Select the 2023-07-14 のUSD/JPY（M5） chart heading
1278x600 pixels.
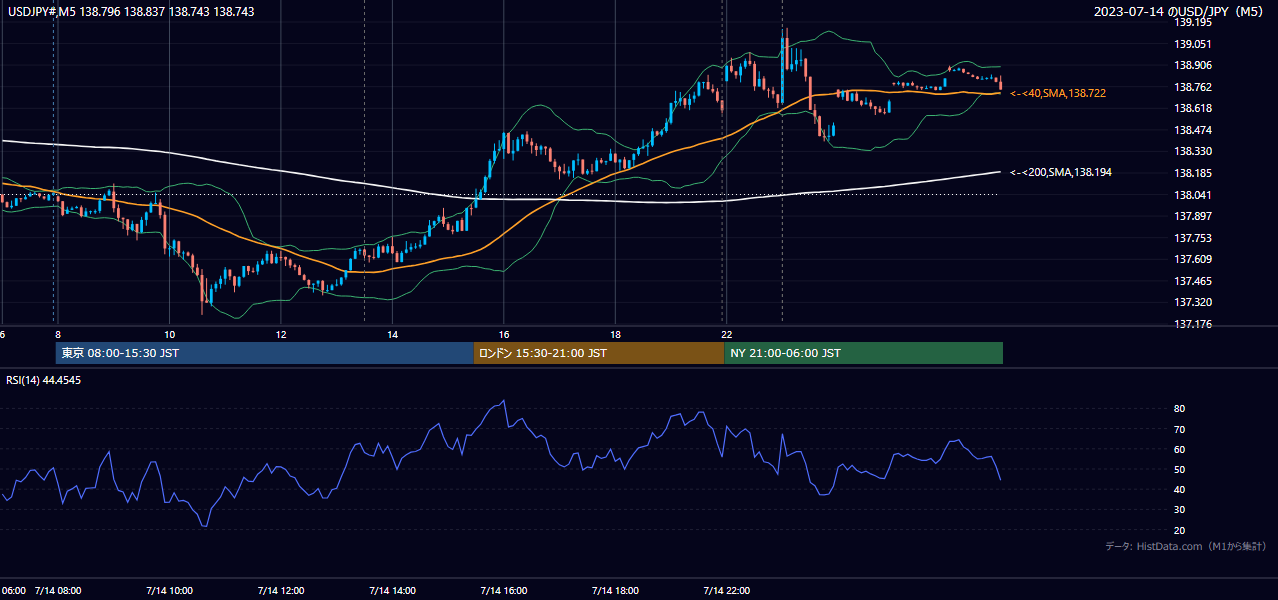[x=1180, y=12]
